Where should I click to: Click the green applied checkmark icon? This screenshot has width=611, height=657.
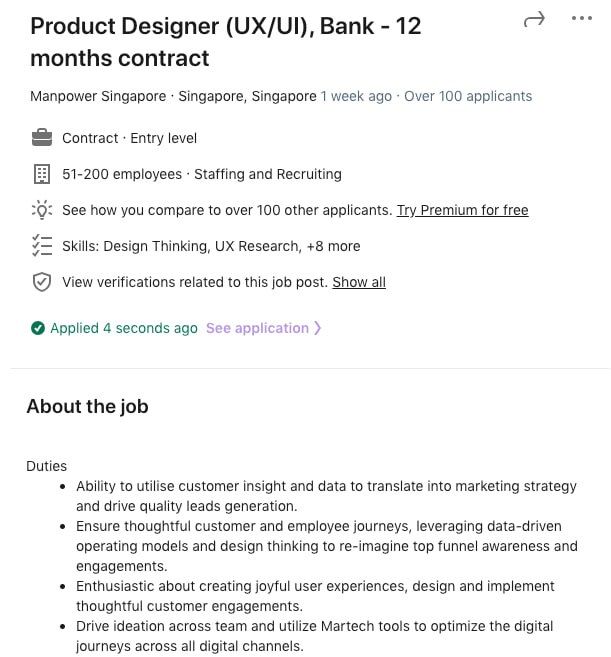pos(38,328)
